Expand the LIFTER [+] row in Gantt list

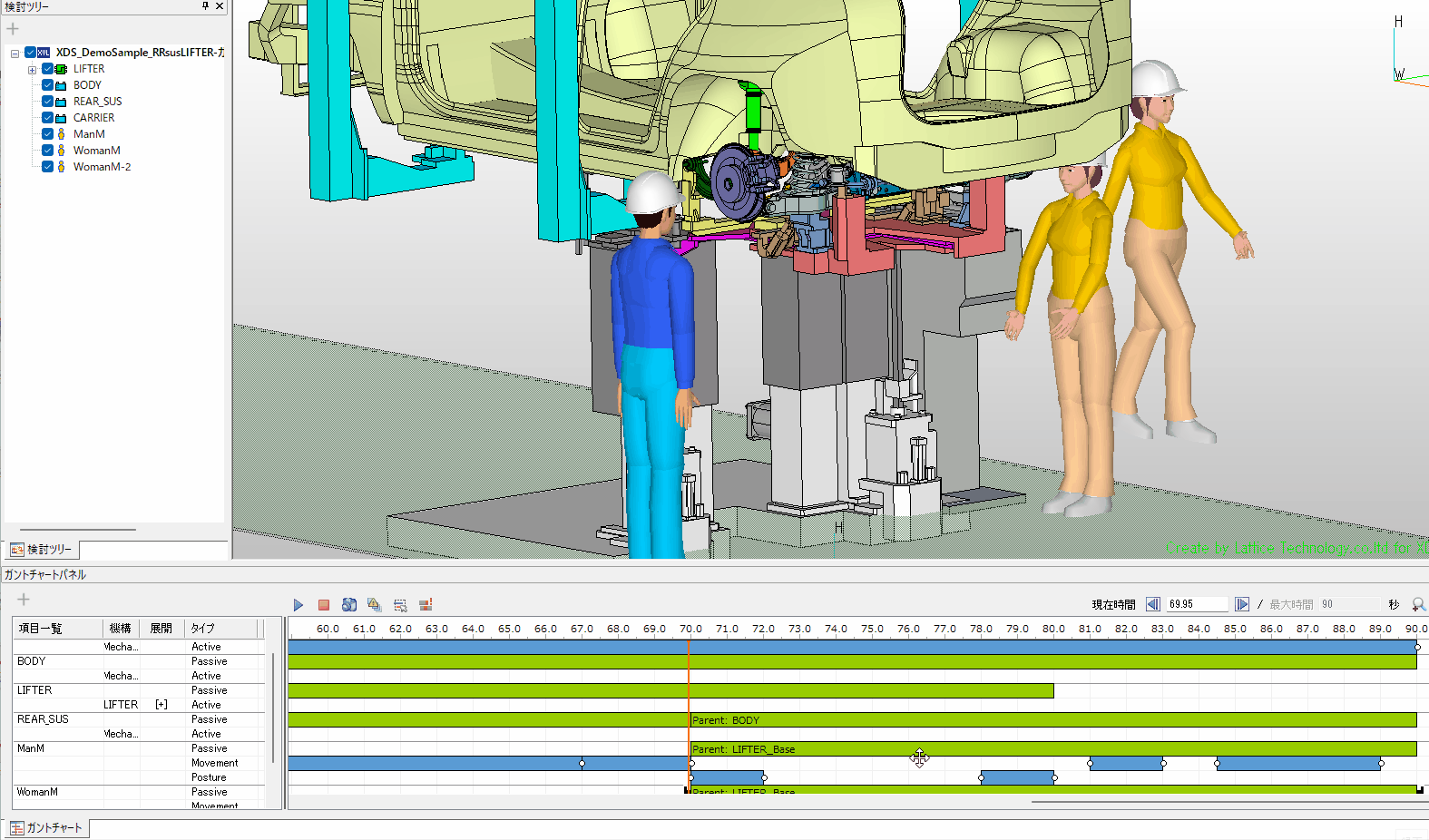point(161,705)
